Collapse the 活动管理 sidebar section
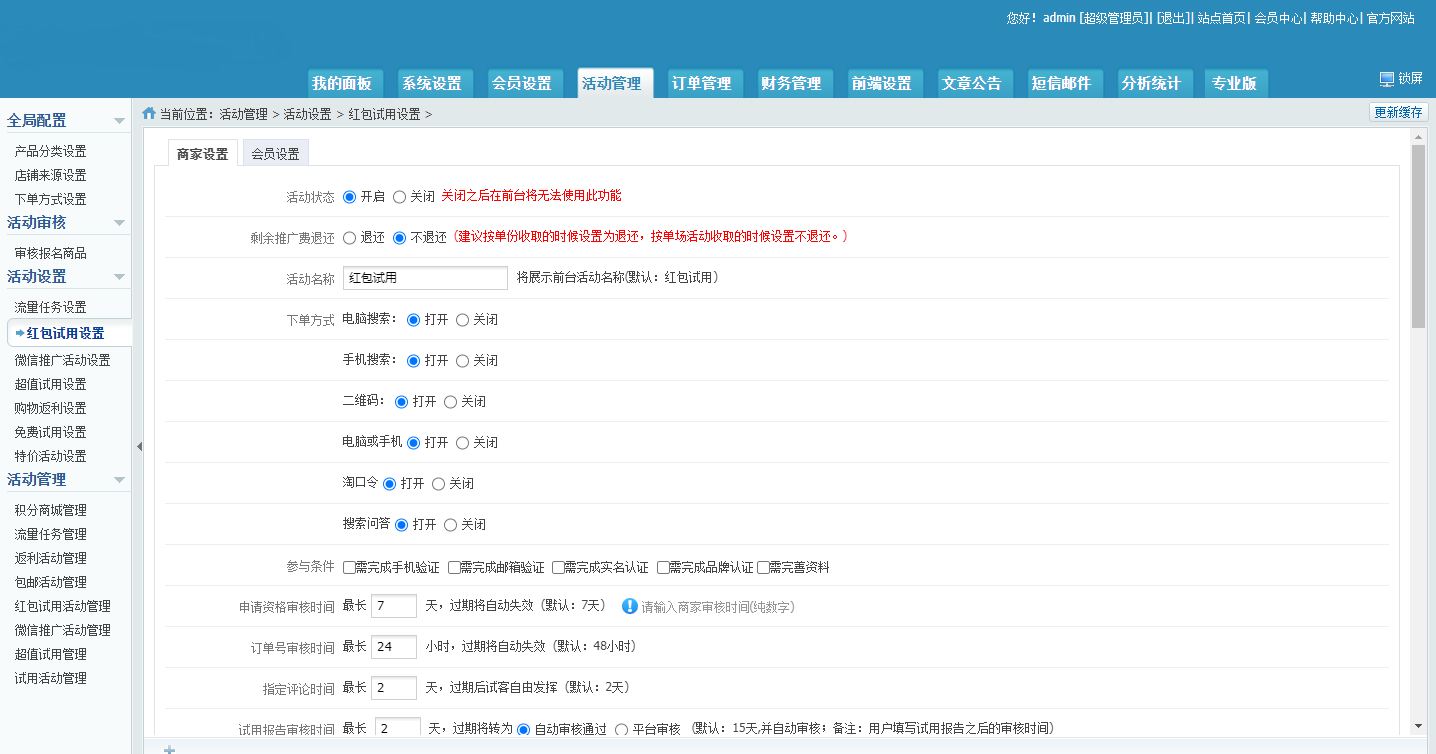 [x=119, y=480]
